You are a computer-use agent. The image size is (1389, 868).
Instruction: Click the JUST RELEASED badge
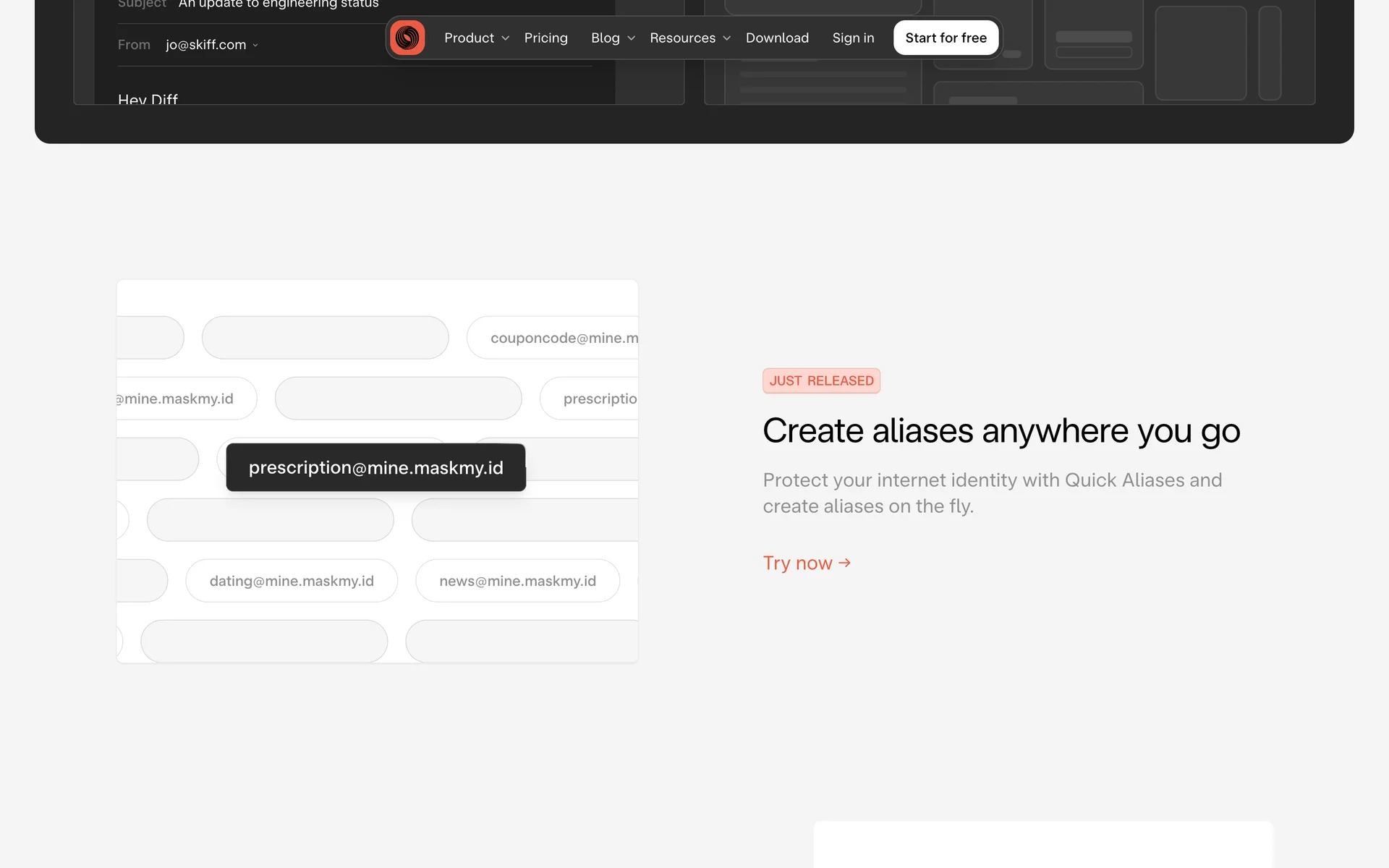[821, 380]
